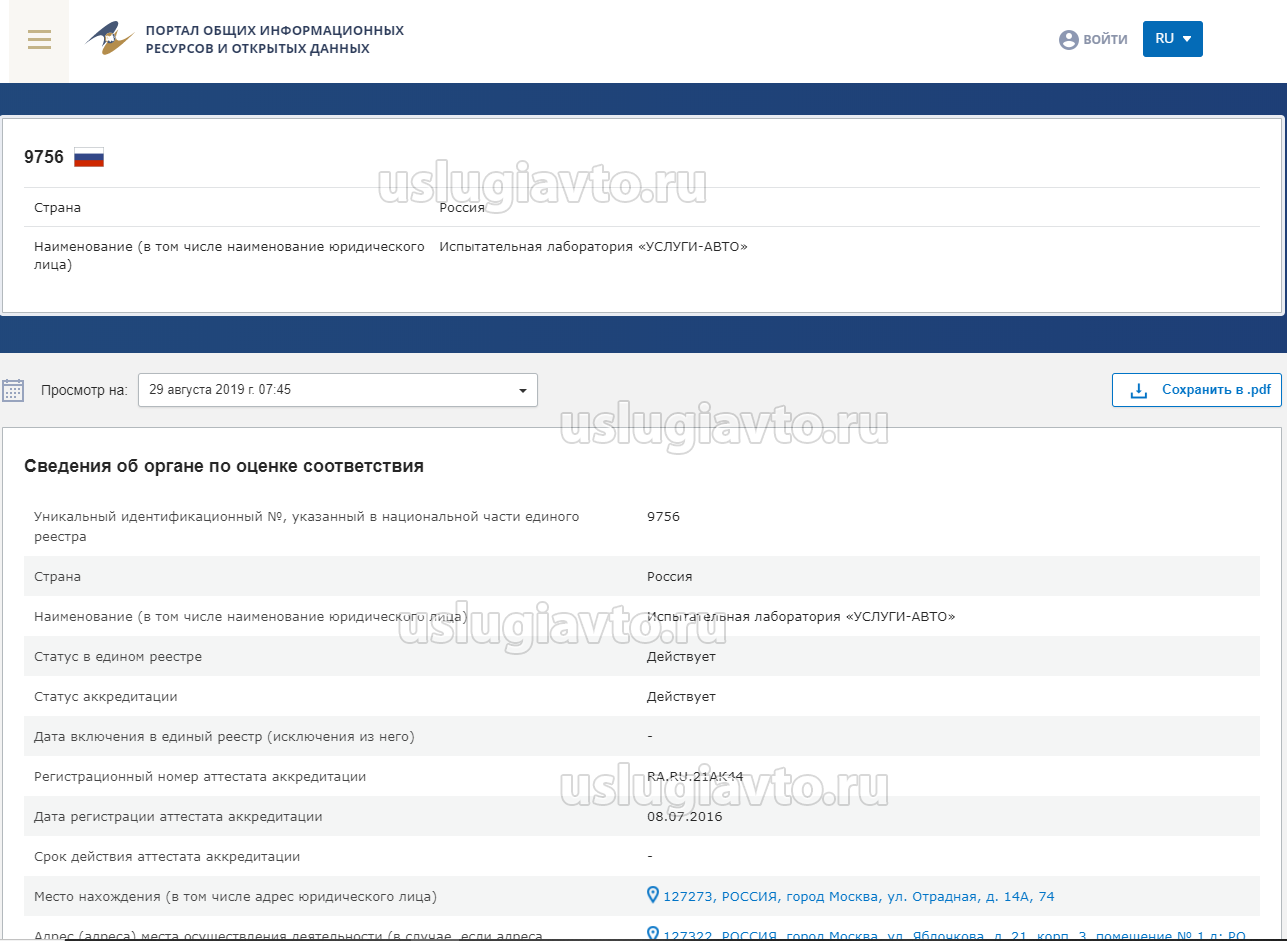Click the portal logo emblem

click(110, 39)
